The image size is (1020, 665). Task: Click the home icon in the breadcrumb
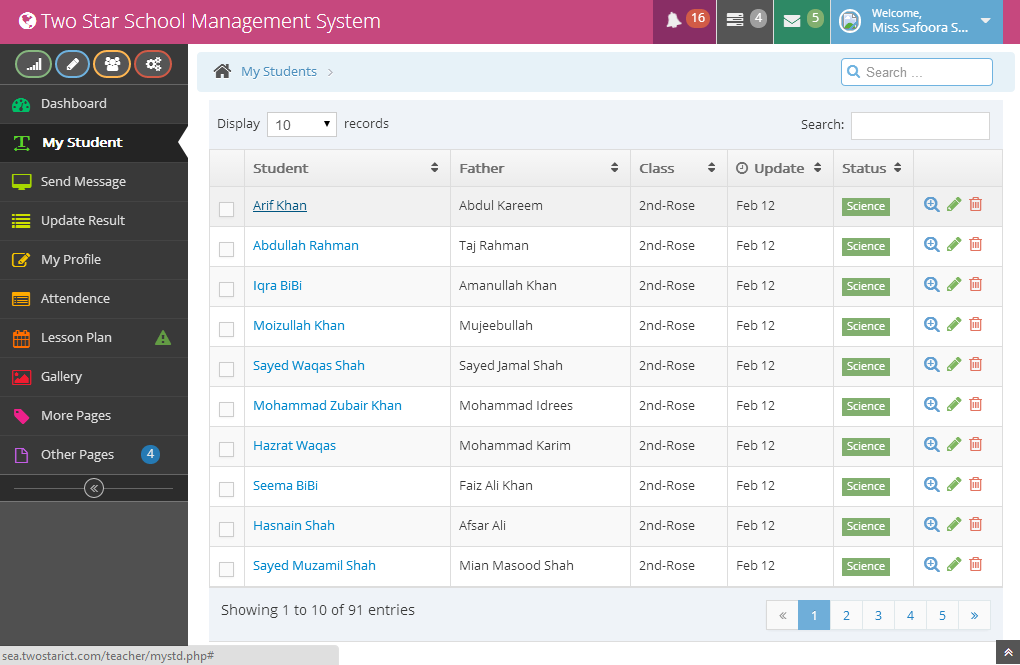click(222, 71)
